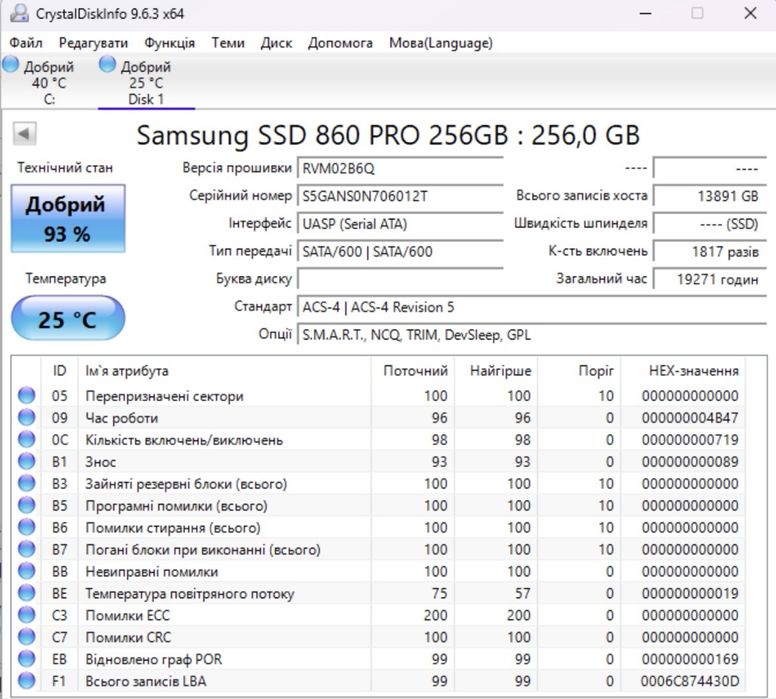Click the Ім`я атрибута column header
The height and width of the screenshot is (699, 776).
click(x=225, y=370)
